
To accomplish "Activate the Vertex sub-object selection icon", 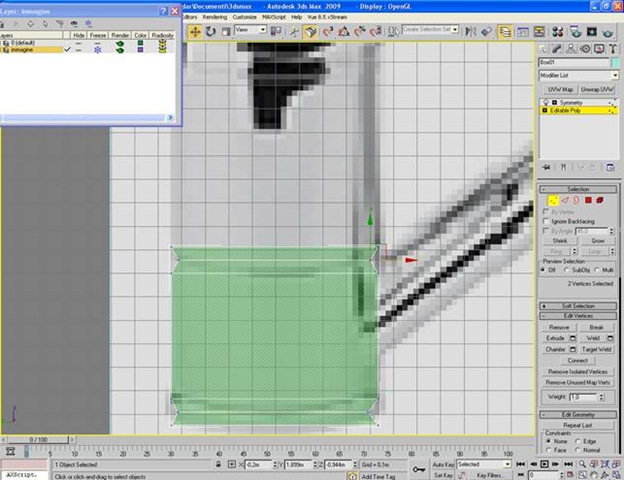I will (553, 199).
